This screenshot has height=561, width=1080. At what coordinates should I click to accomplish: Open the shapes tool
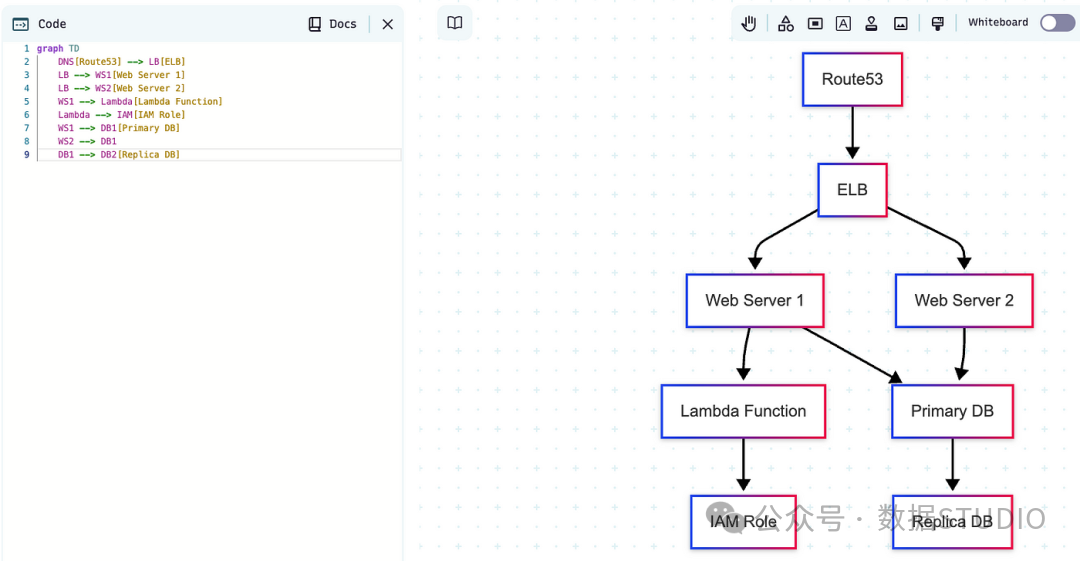(x=785, y=23)
